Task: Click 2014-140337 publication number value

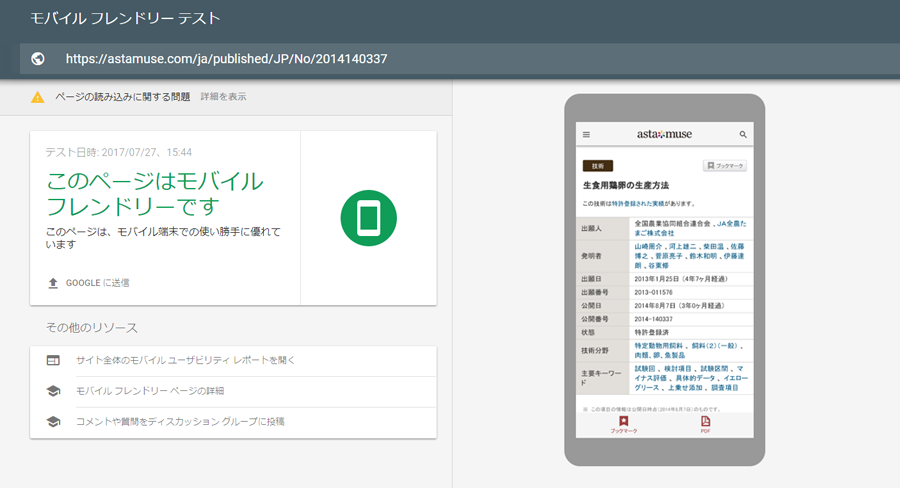Action: [653, 319]
